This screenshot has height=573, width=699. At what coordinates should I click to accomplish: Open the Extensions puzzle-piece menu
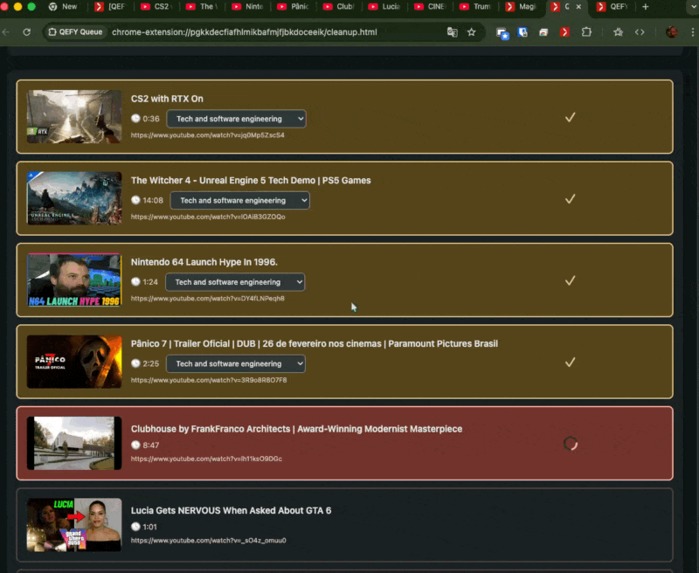click(586, 32)
